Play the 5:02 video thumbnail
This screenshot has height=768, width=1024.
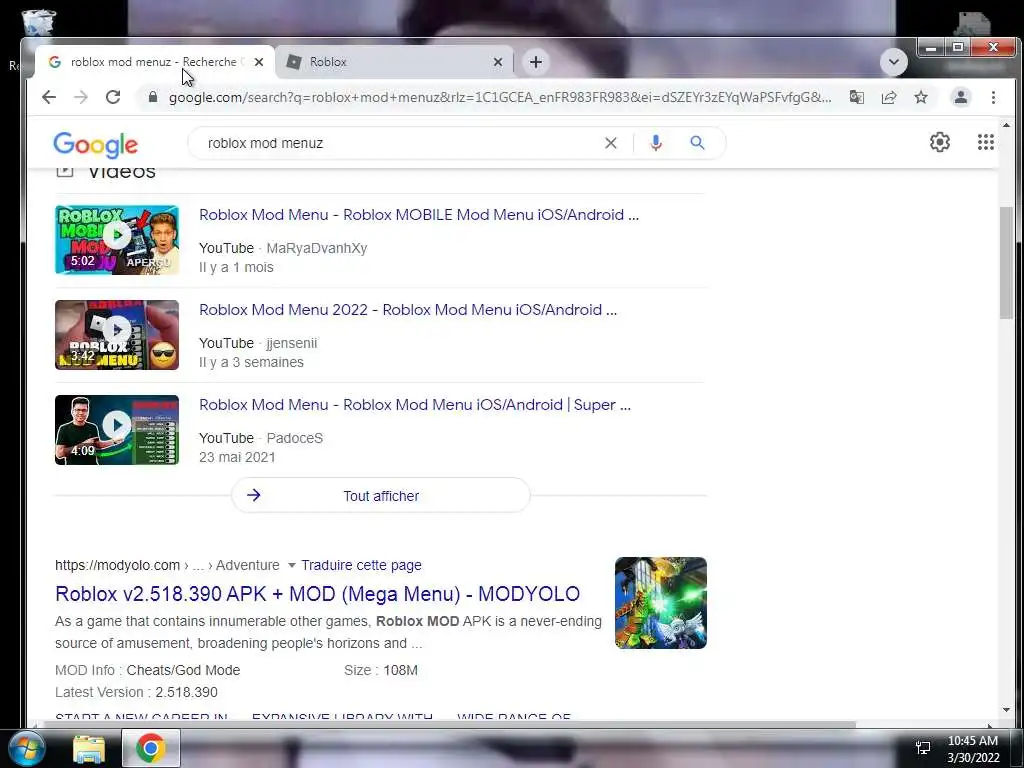click(x=117, y=240)
